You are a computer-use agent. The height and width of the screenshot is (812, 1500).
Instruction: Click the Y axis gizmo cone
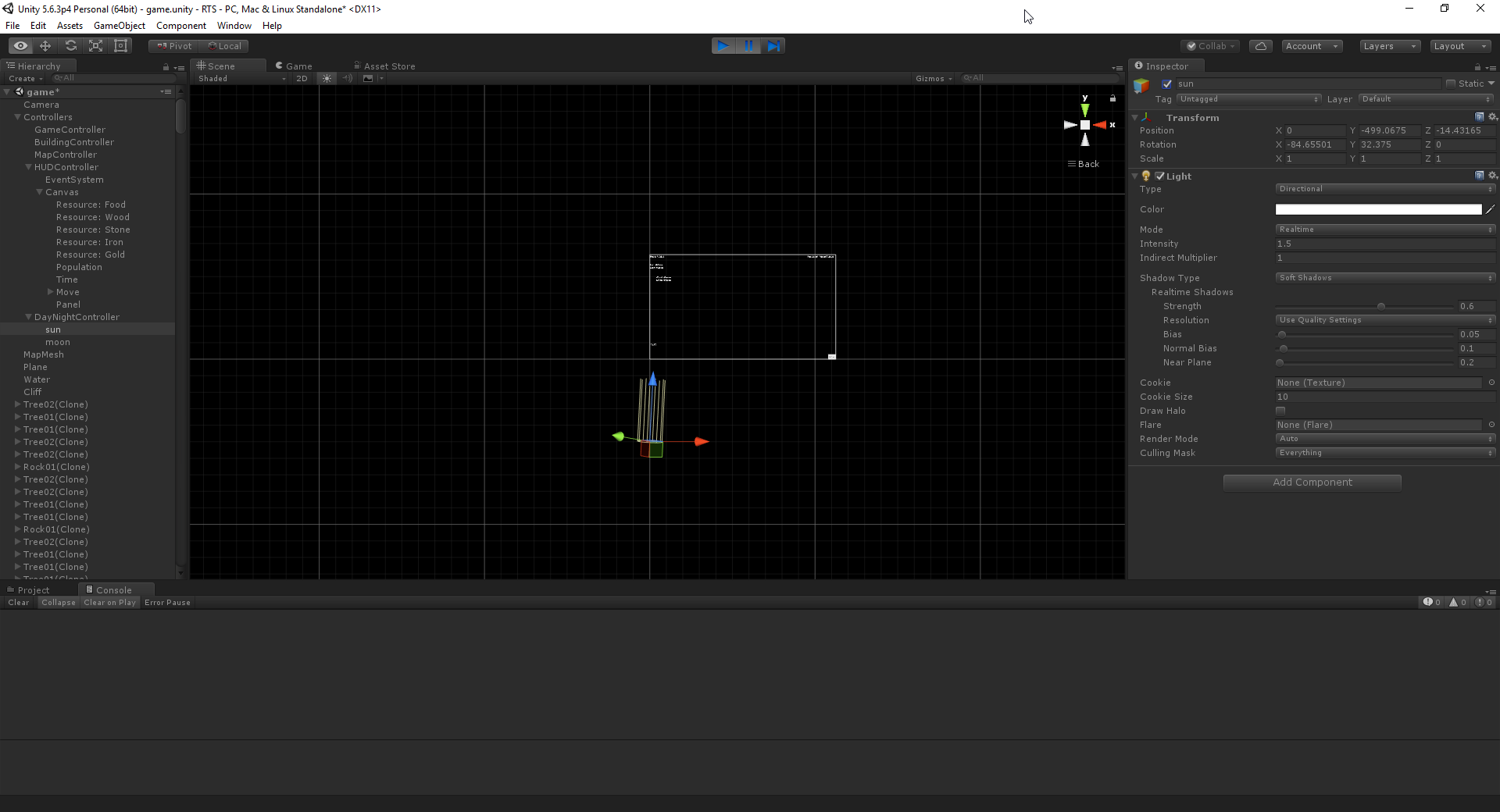[x=1084, y=110]
